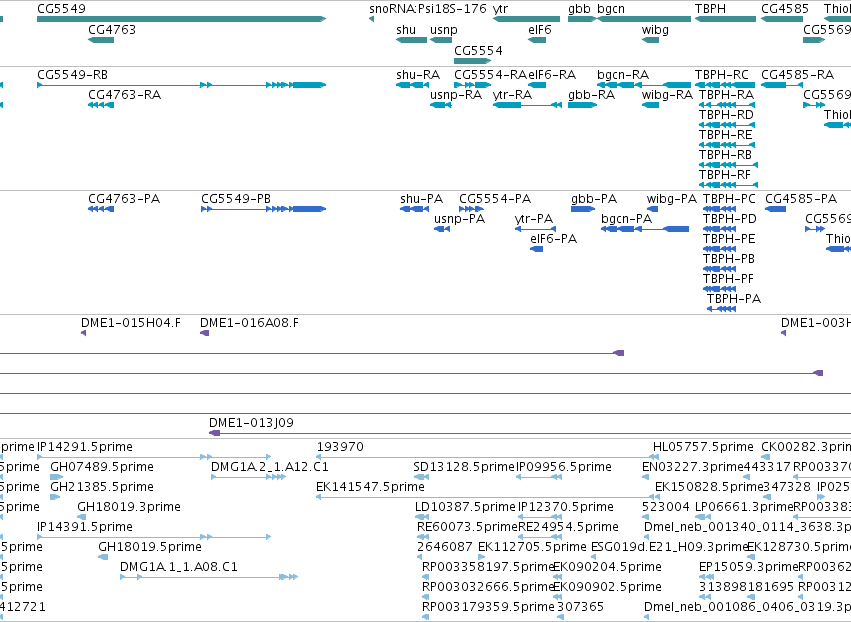Click the CG4763 gene label
The width and height of the screenshot is (851, 622).
coord(112,29)
